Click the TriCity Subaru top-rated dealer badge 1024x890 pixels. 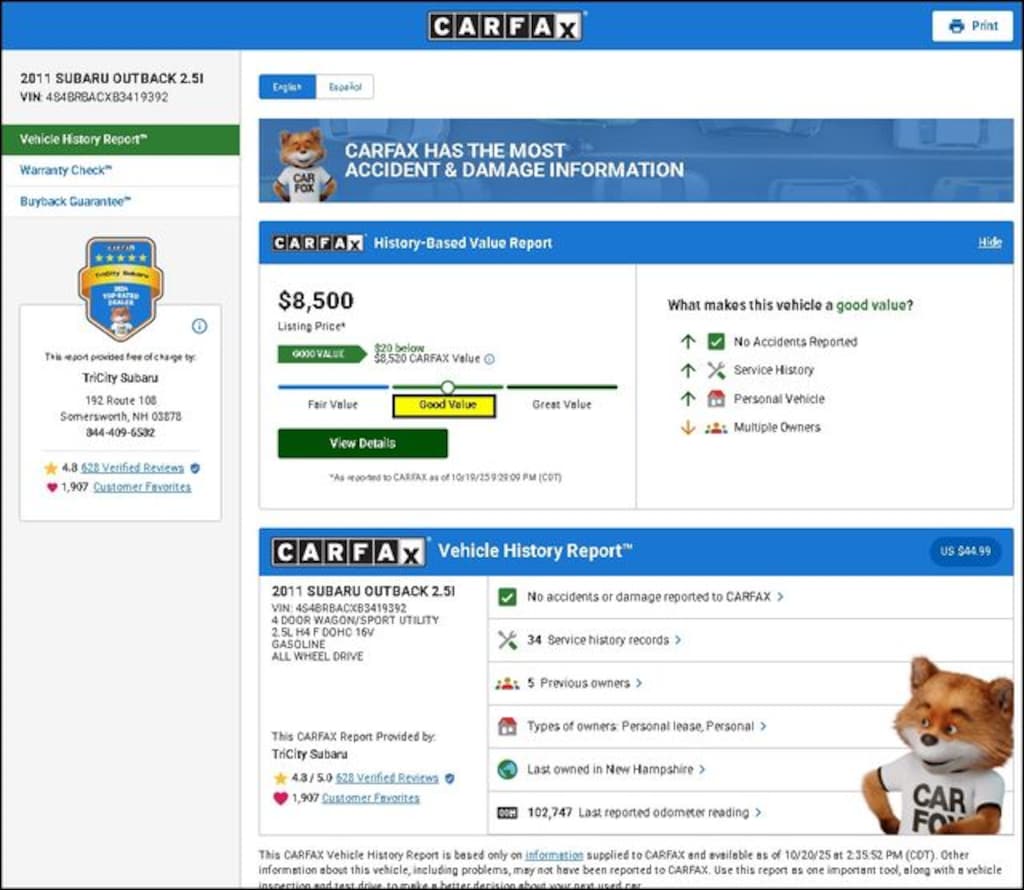click(120, 288)
